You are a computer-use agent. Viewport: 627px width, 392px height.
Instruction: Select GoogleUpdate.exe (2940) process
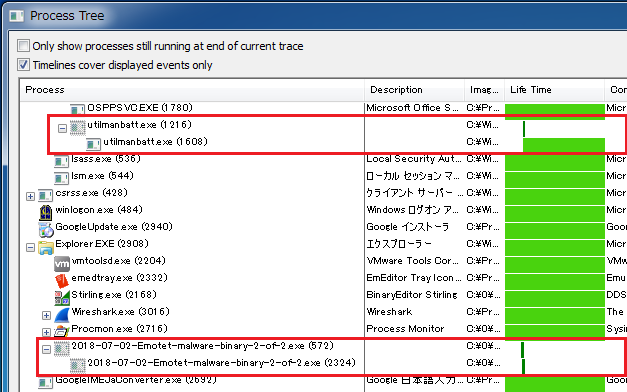pos(114,227)
